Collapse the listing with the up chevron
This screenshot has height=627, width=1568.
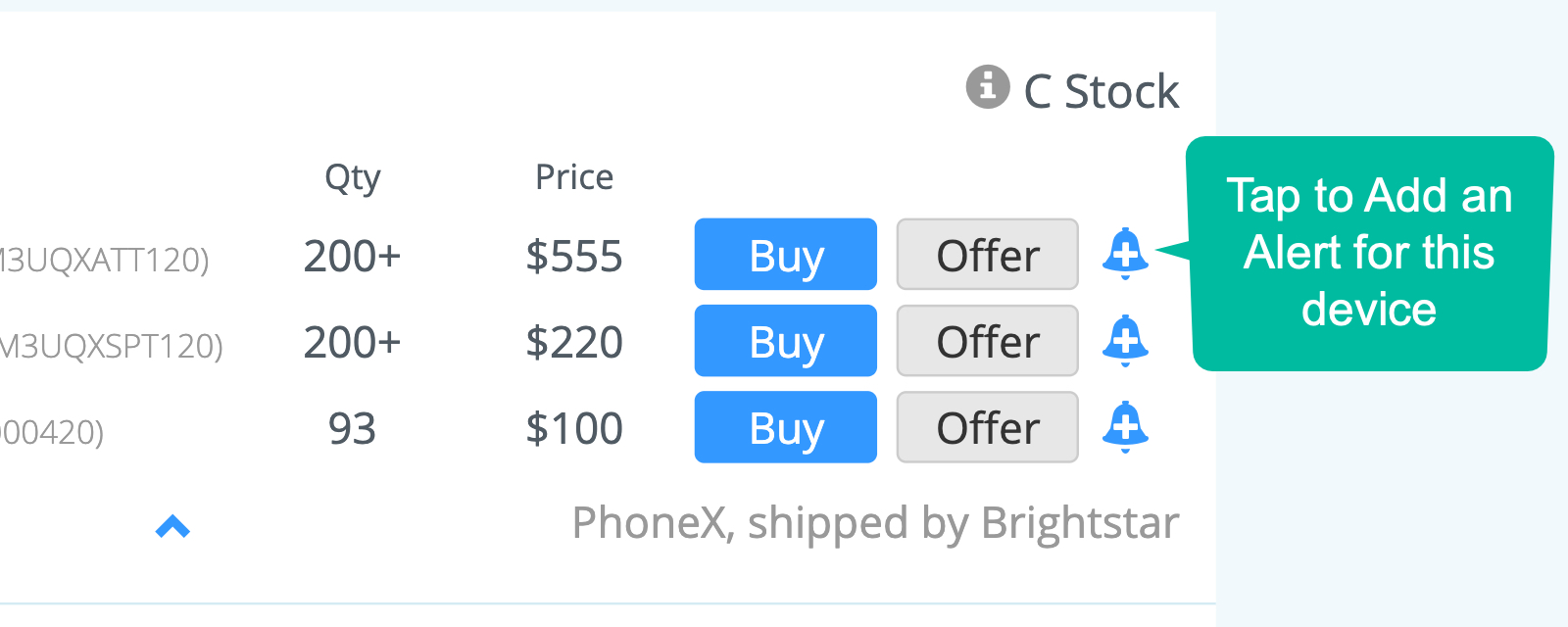172,527
